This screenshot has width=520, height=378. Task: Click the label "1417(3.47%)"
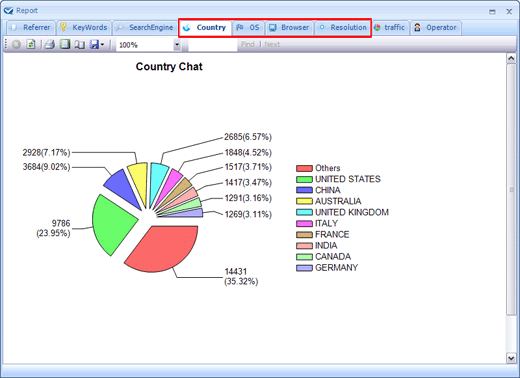(248, 183)
